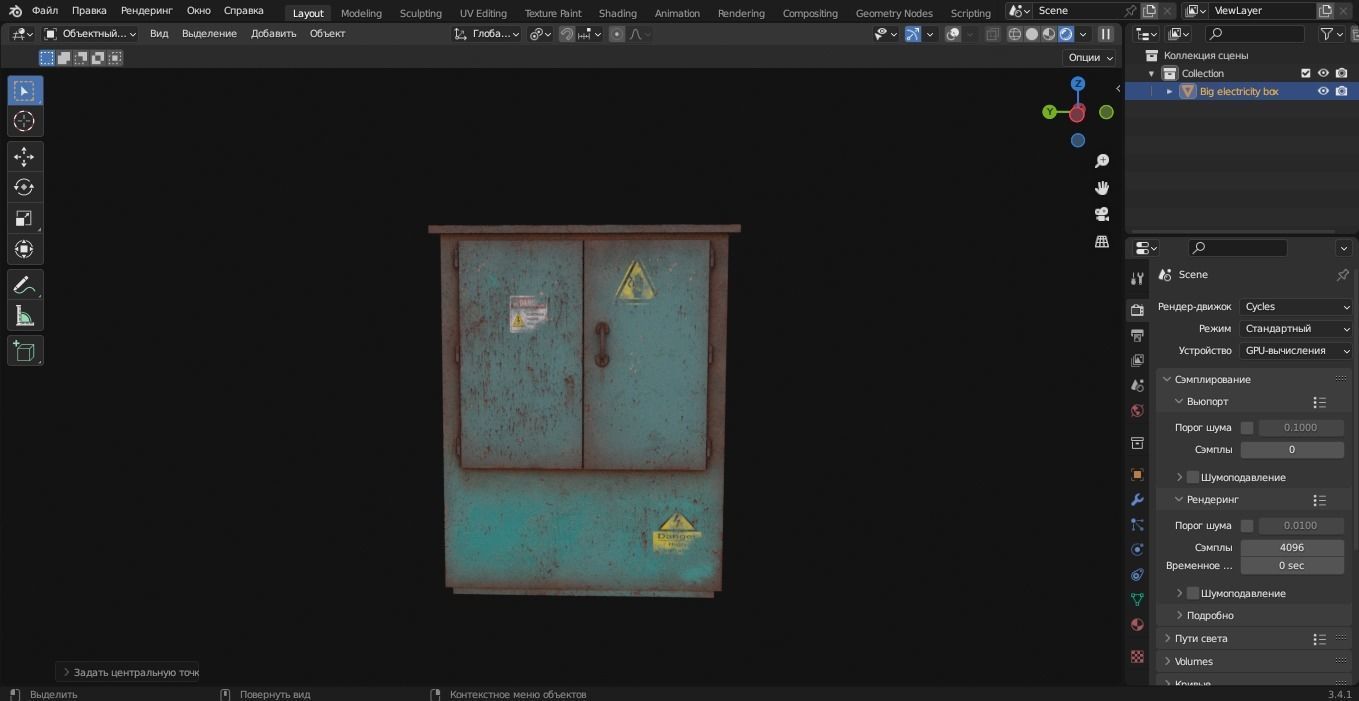Click the Blender logo menu
This screenshot has height=701, width=1359.
pos(15,11)
